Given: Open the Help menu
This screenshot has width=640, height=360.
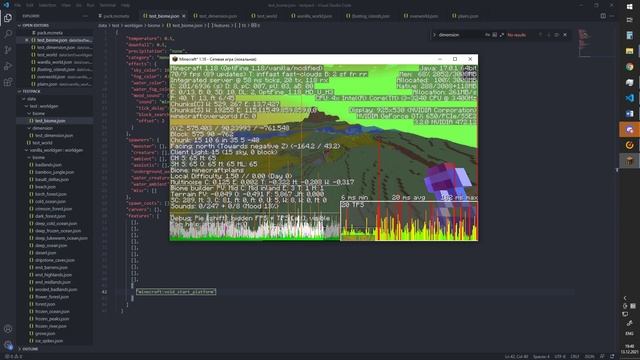Looking at the screenshot, I should pos(125,5).
